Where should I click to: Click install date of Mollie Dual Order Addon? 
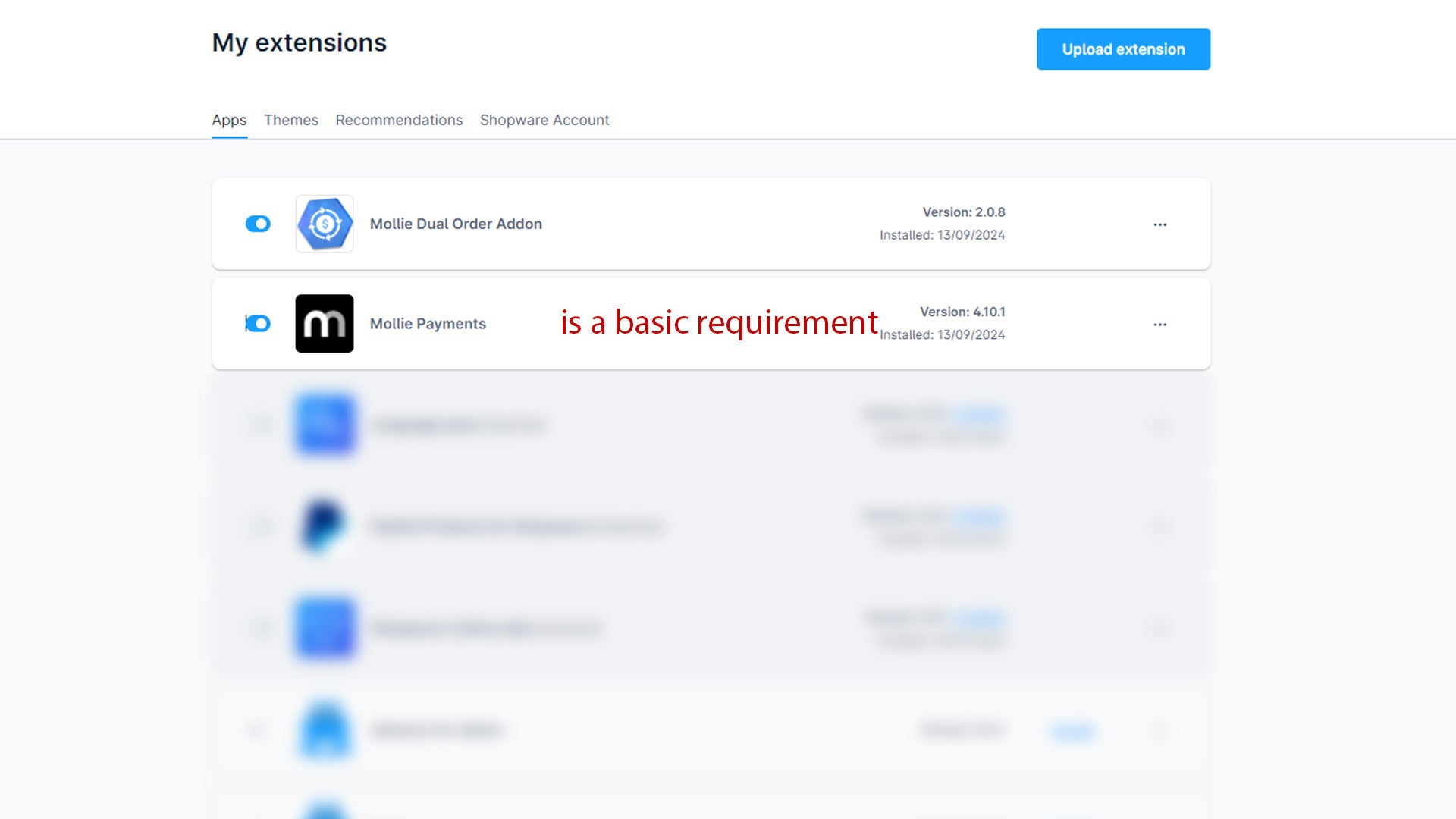tap(942, 235)
